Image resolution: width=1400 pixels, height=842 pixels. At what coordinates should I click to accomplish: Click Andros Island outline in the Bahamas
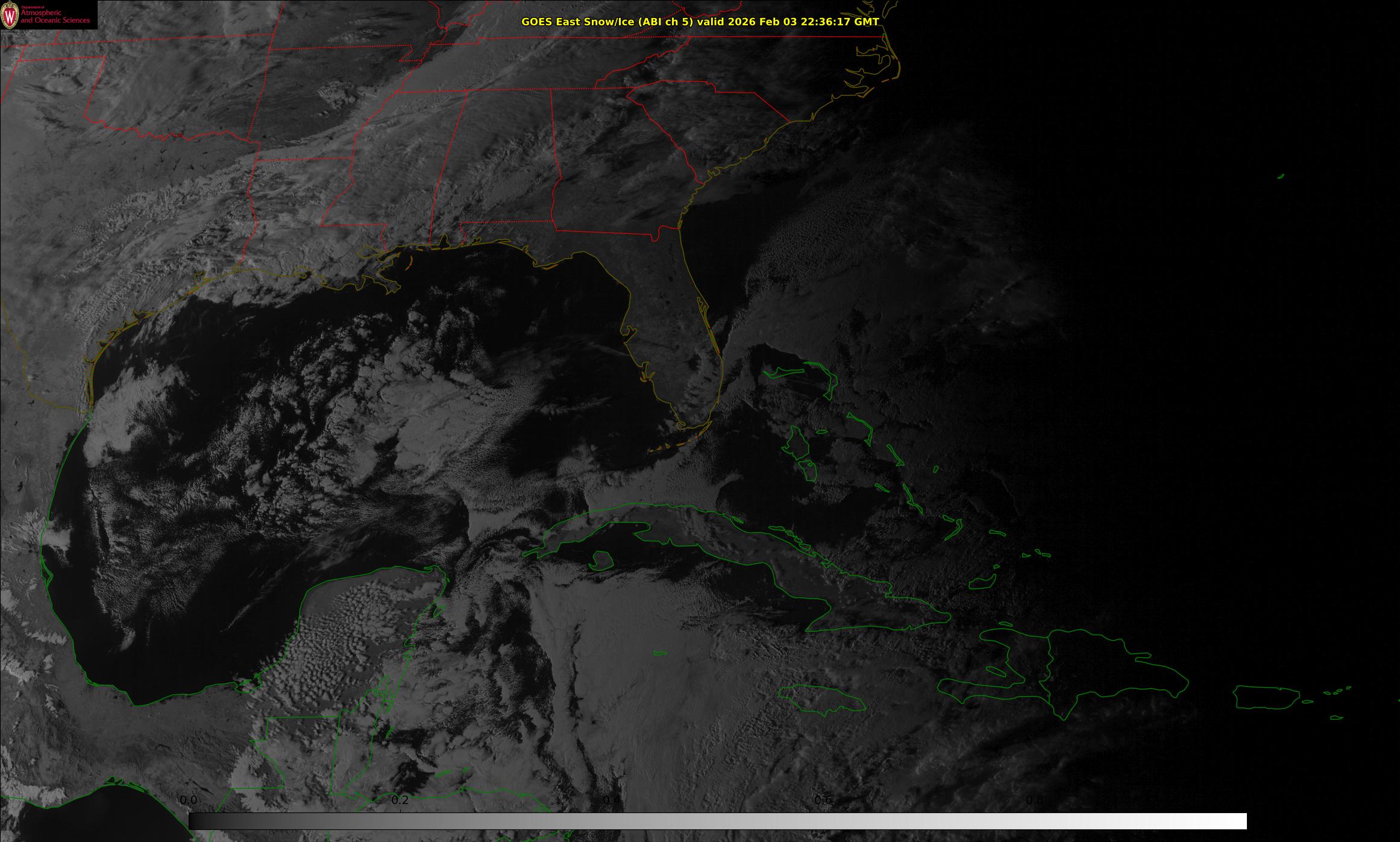tap(799, 446)
